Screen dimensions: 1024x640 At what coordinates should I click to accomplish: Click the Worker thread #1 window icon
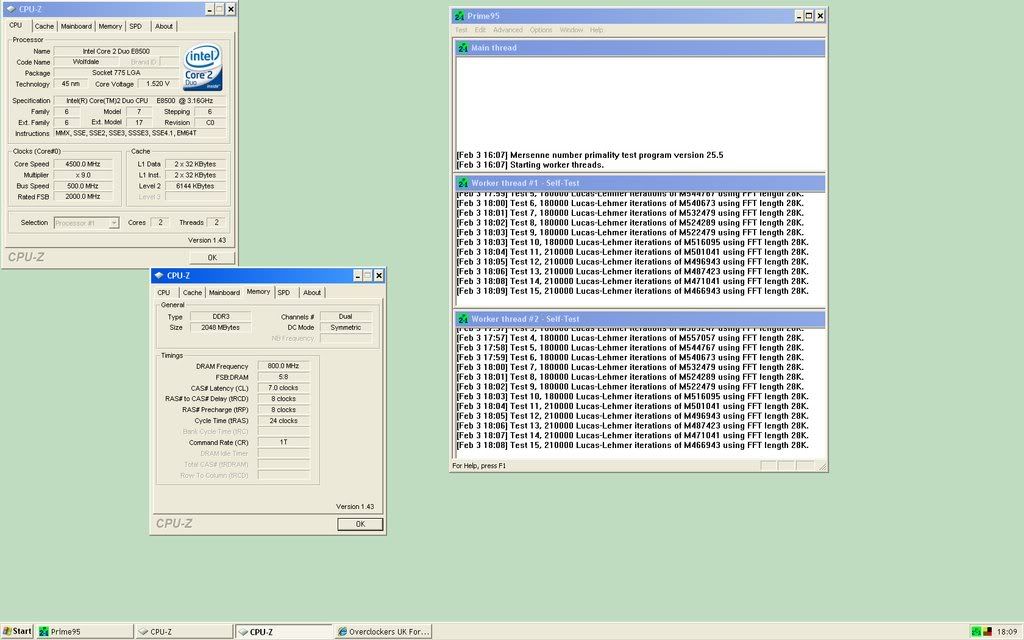pyautogui.click(x=463, y=184)
